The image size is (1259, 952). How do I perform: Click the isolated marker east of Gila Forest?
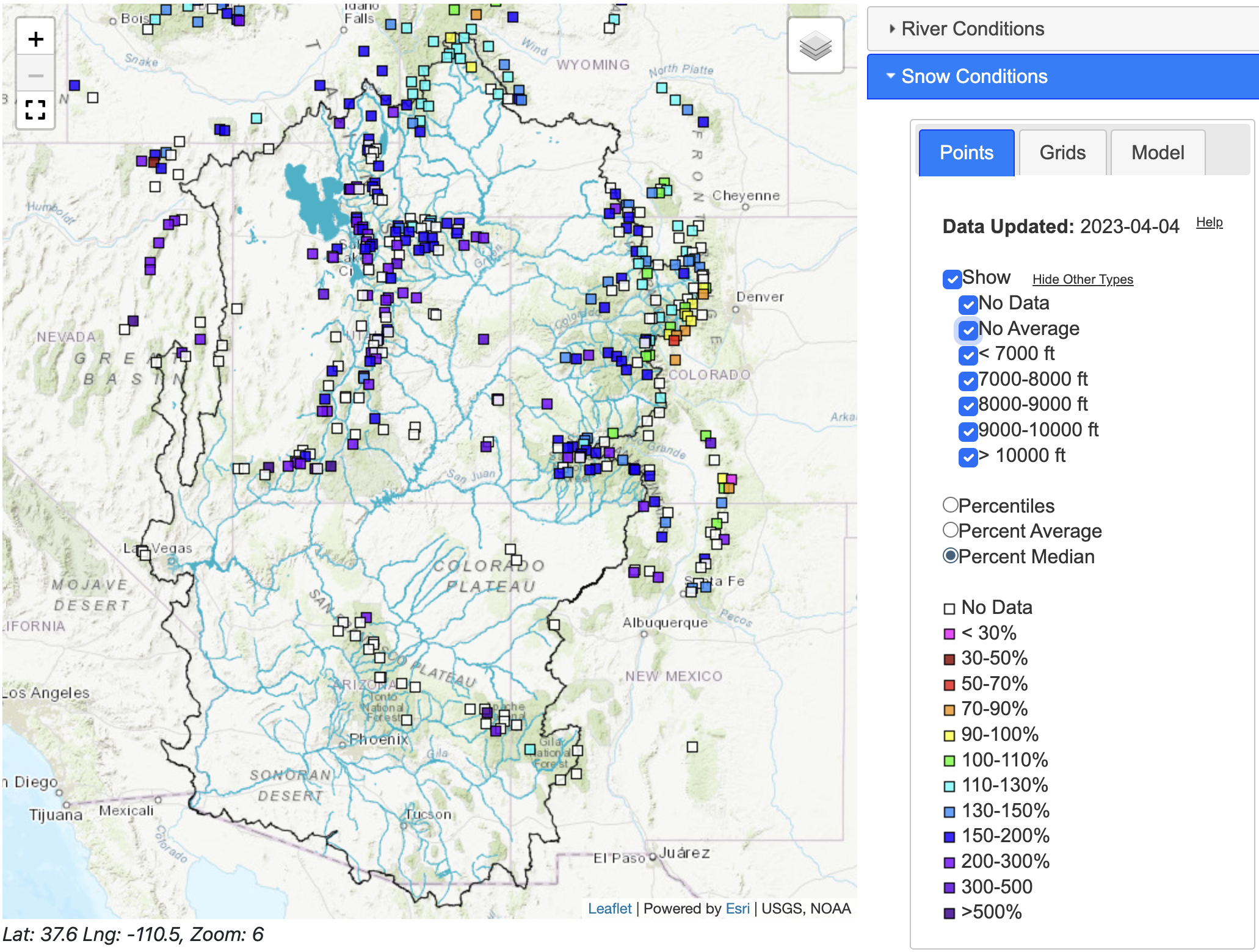point(692,747)
